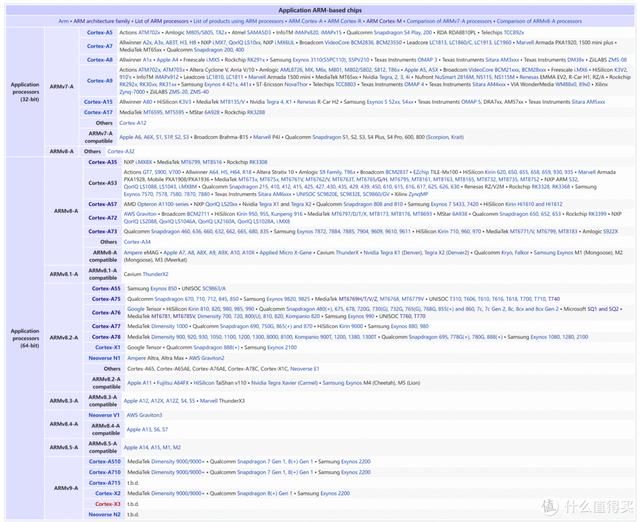
Task: Open Comparison of ARMv7-A processors link
Action: pyautogui.click(x=449, y=21)
